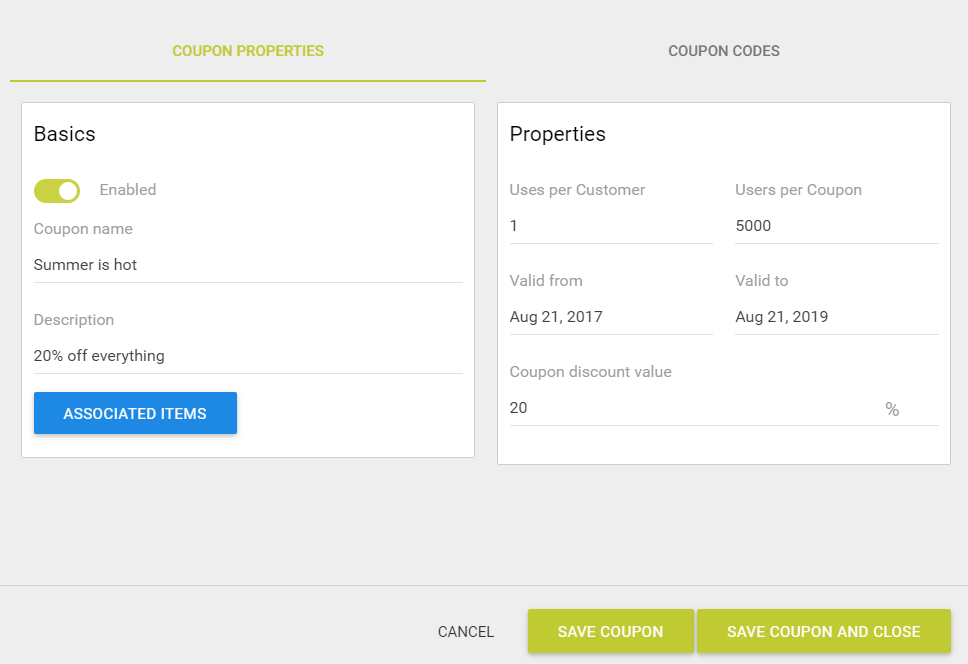Cancel editing the coupon
Screen dimensions: 968x664
[465, 631]
